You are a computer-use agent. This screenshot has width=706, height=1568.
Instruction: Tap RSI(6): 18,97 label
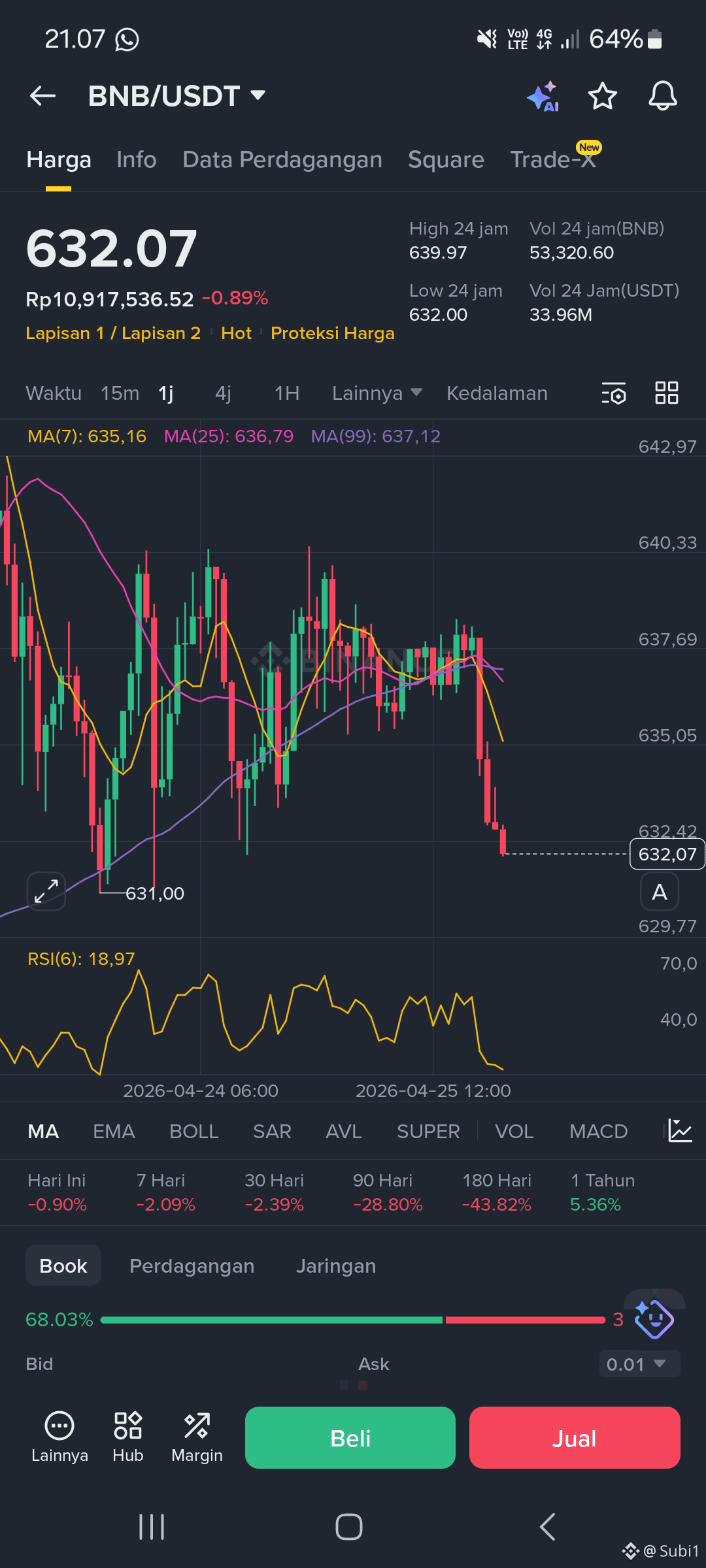click(x=81, y=958)
